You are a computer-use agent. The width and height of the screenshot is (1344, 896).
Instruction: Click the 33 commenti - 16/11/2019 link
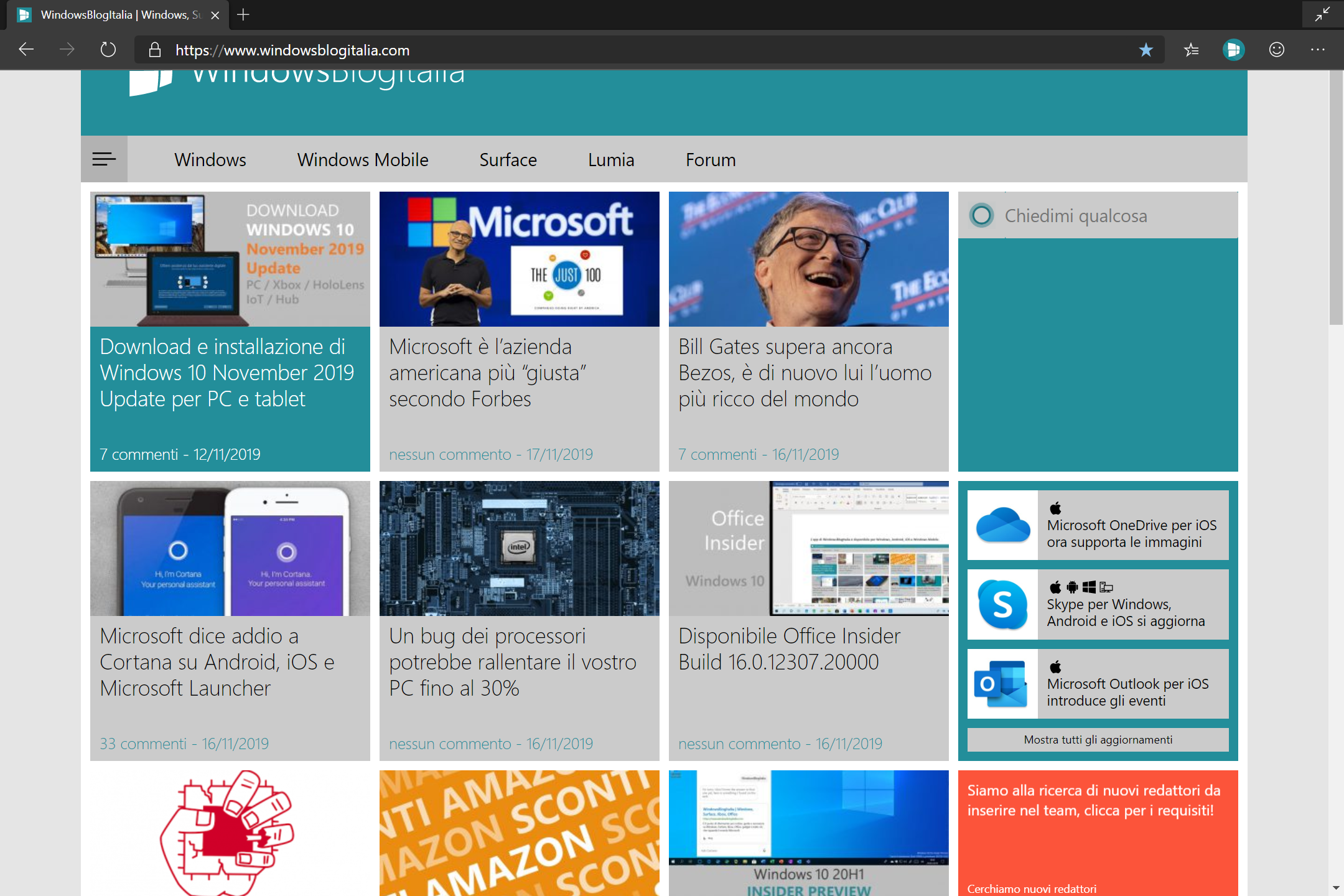(184, 744)
